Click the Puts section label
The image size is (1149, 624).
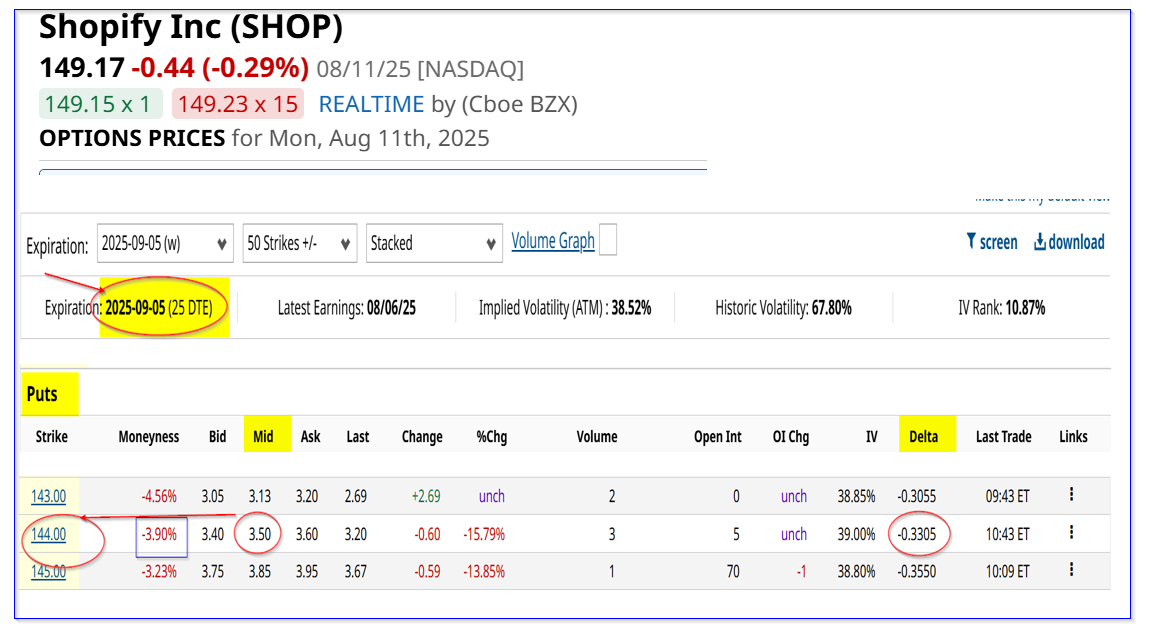tap(42, 394)
